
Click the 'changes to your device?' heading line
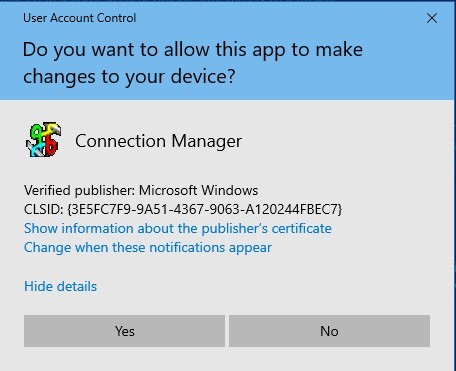click(129, 77)
